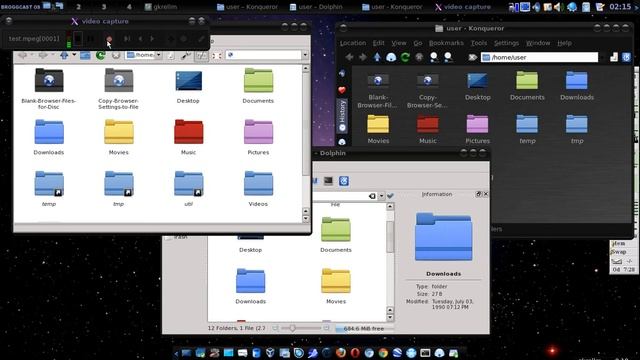The height and width of the screenshot is (360, 640).
Task: Click the record button in video capture
Action: tap(109, 39)
